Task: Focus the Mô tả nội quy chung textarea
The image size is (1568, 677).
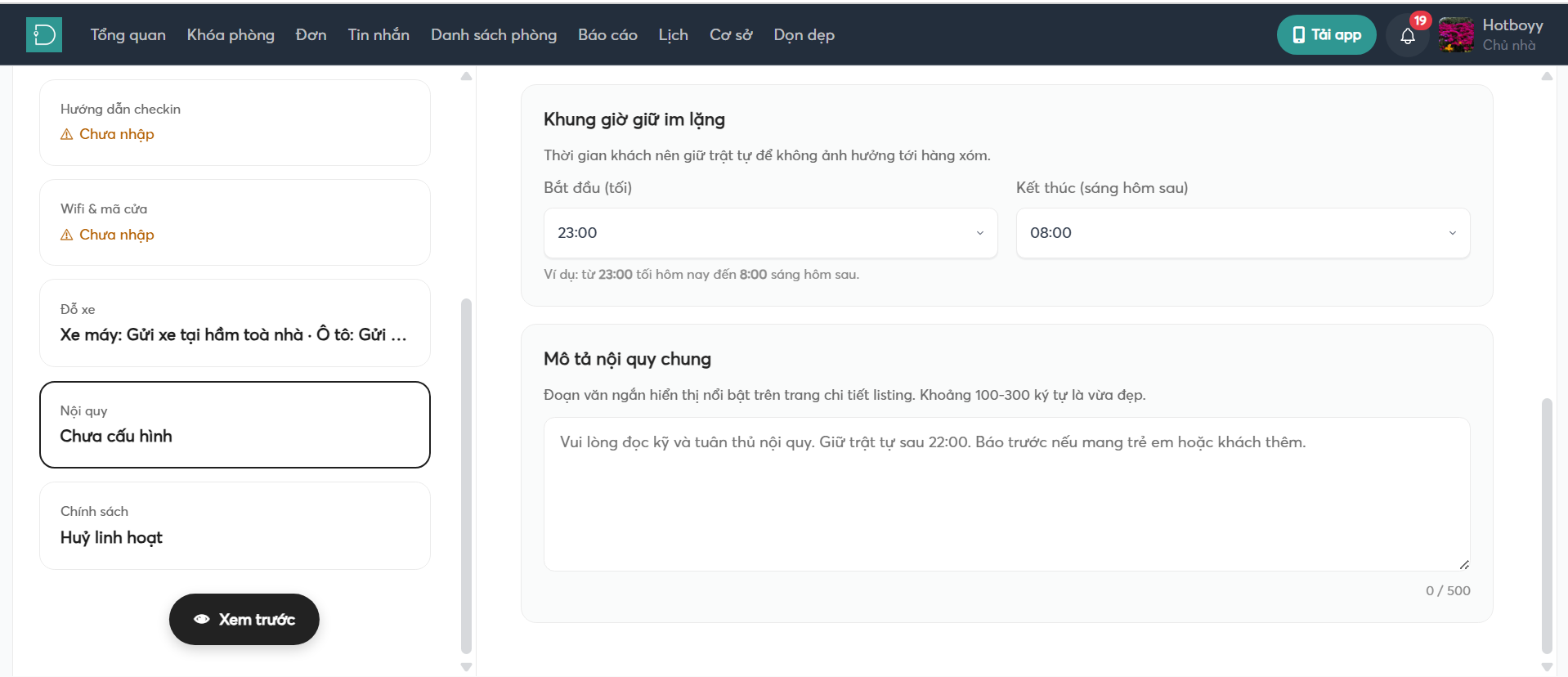Action: coord(1006,495)
